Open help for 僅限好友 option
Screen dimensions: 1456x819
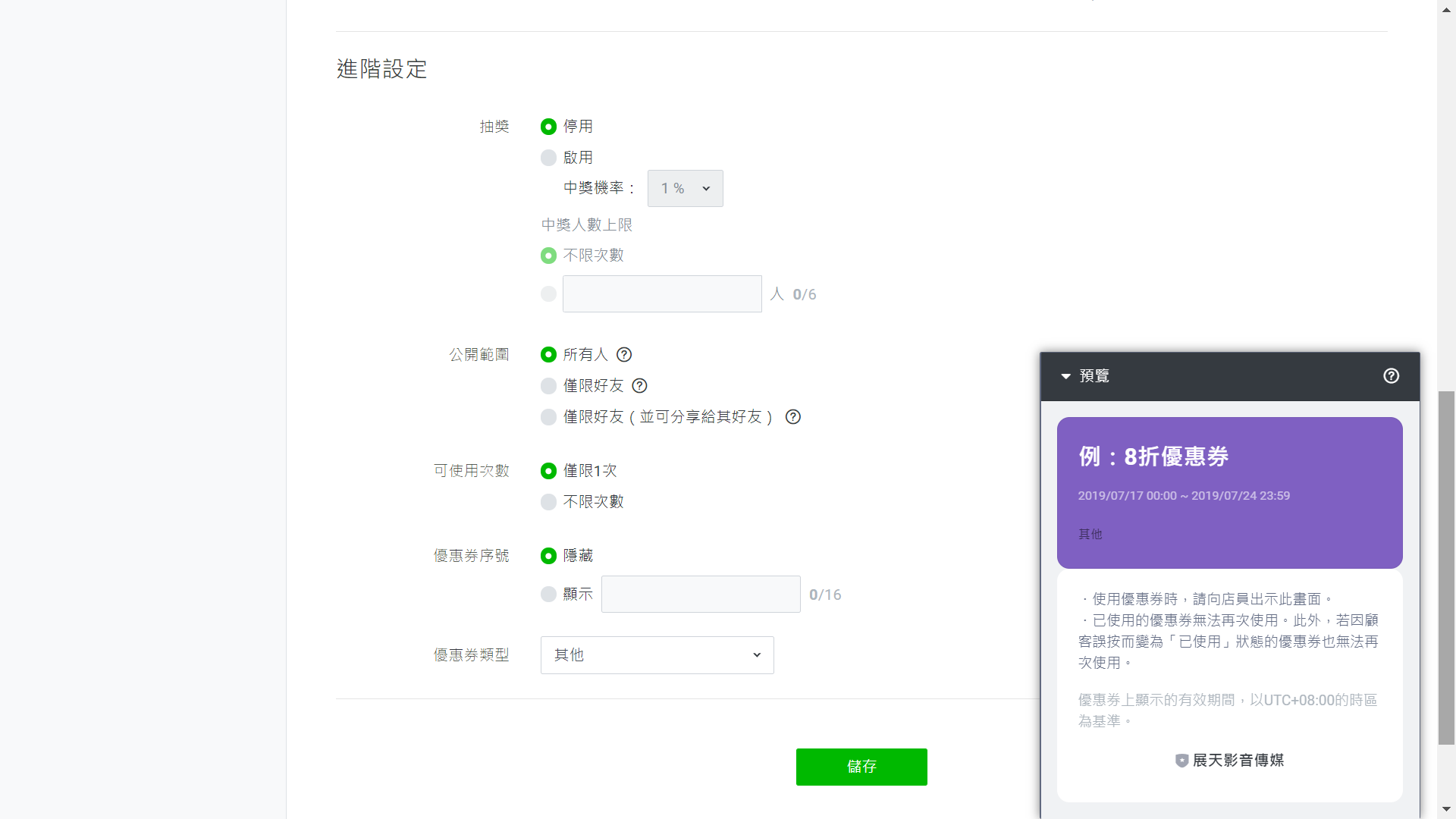(640, 386)
